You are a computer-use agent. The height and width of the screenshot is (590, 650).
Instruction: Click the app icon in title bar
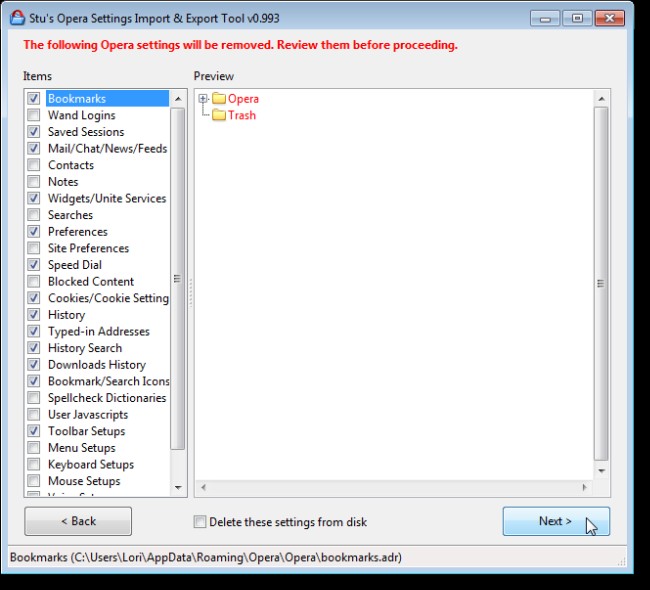(x=17, y=18)
